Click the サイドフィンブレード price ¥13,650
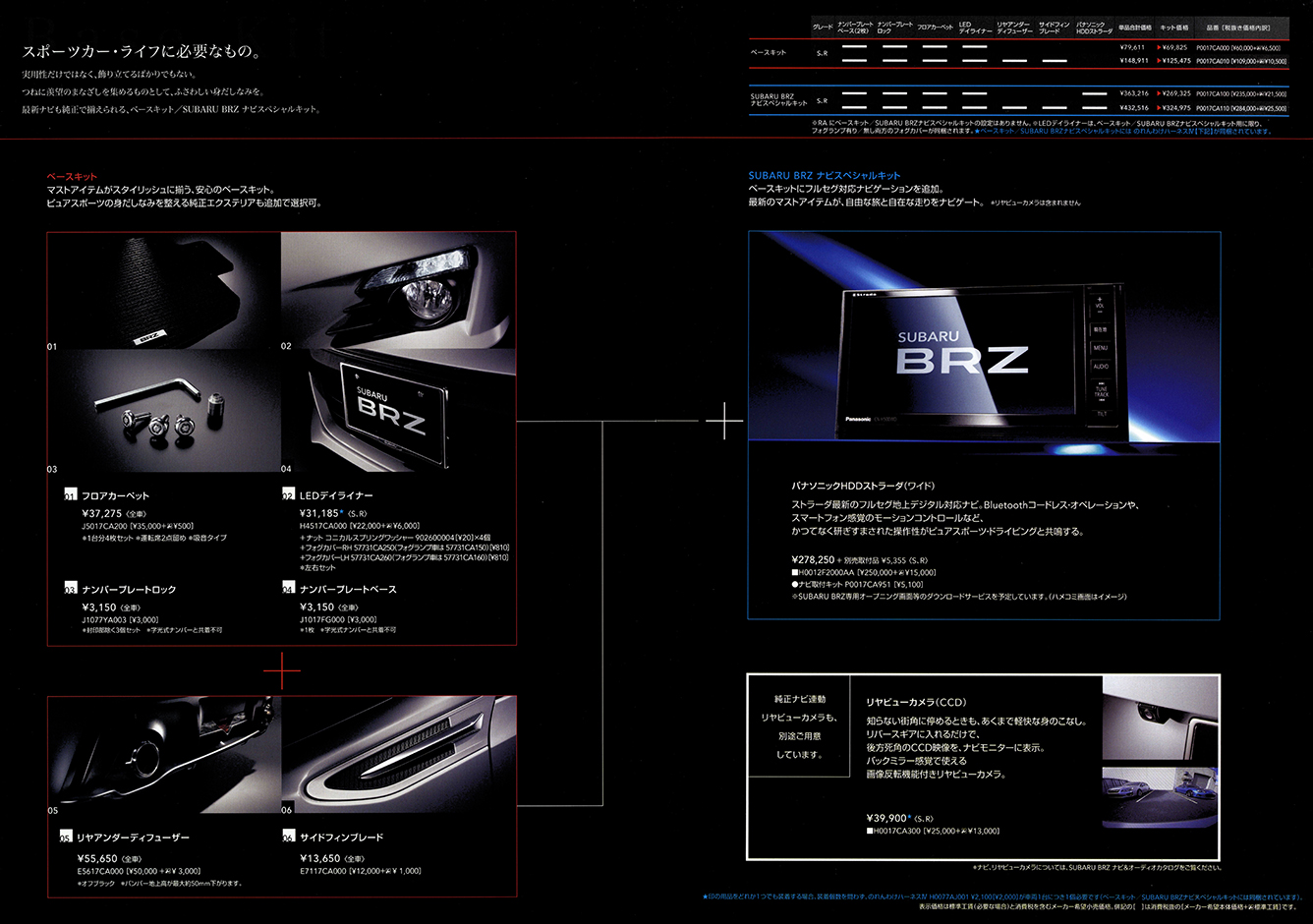 319,857
